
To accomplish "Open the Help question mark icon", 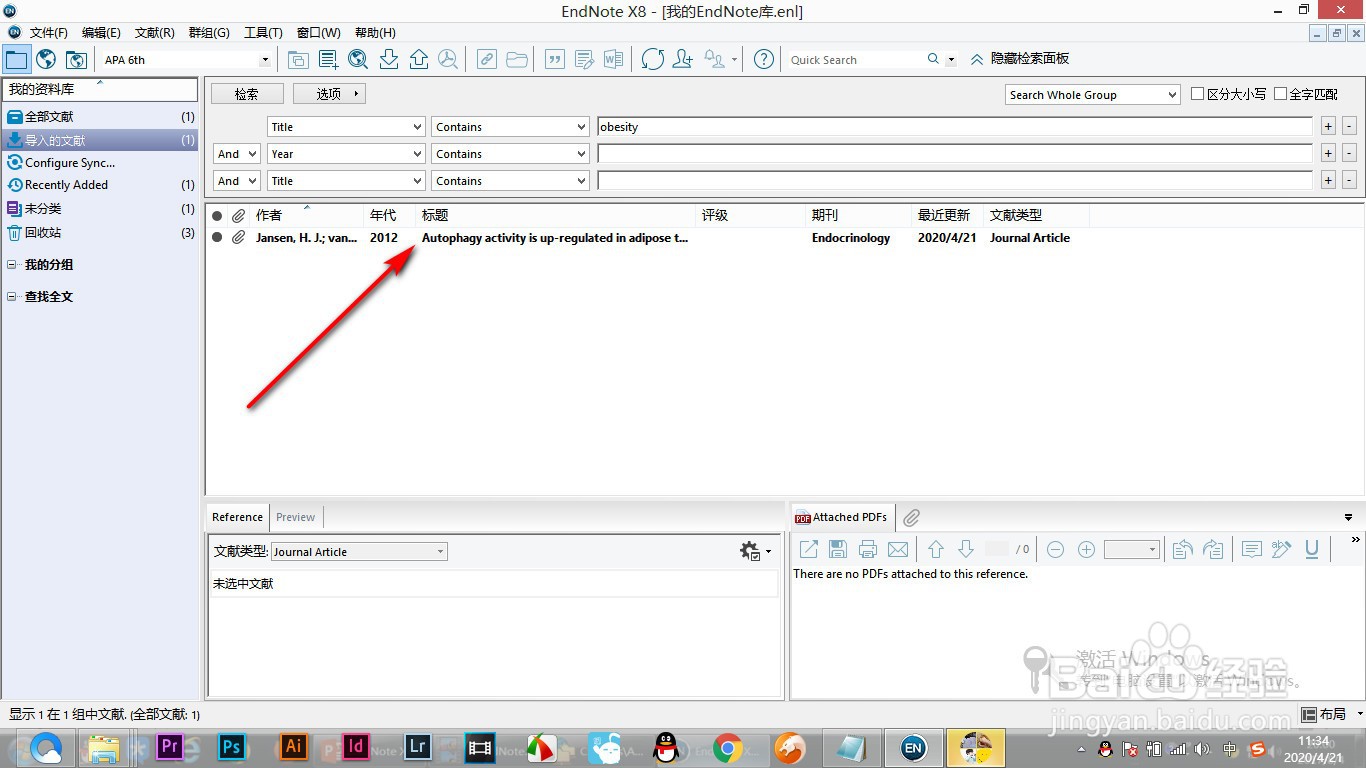I will pyautogui.click(x=764, y=59).
